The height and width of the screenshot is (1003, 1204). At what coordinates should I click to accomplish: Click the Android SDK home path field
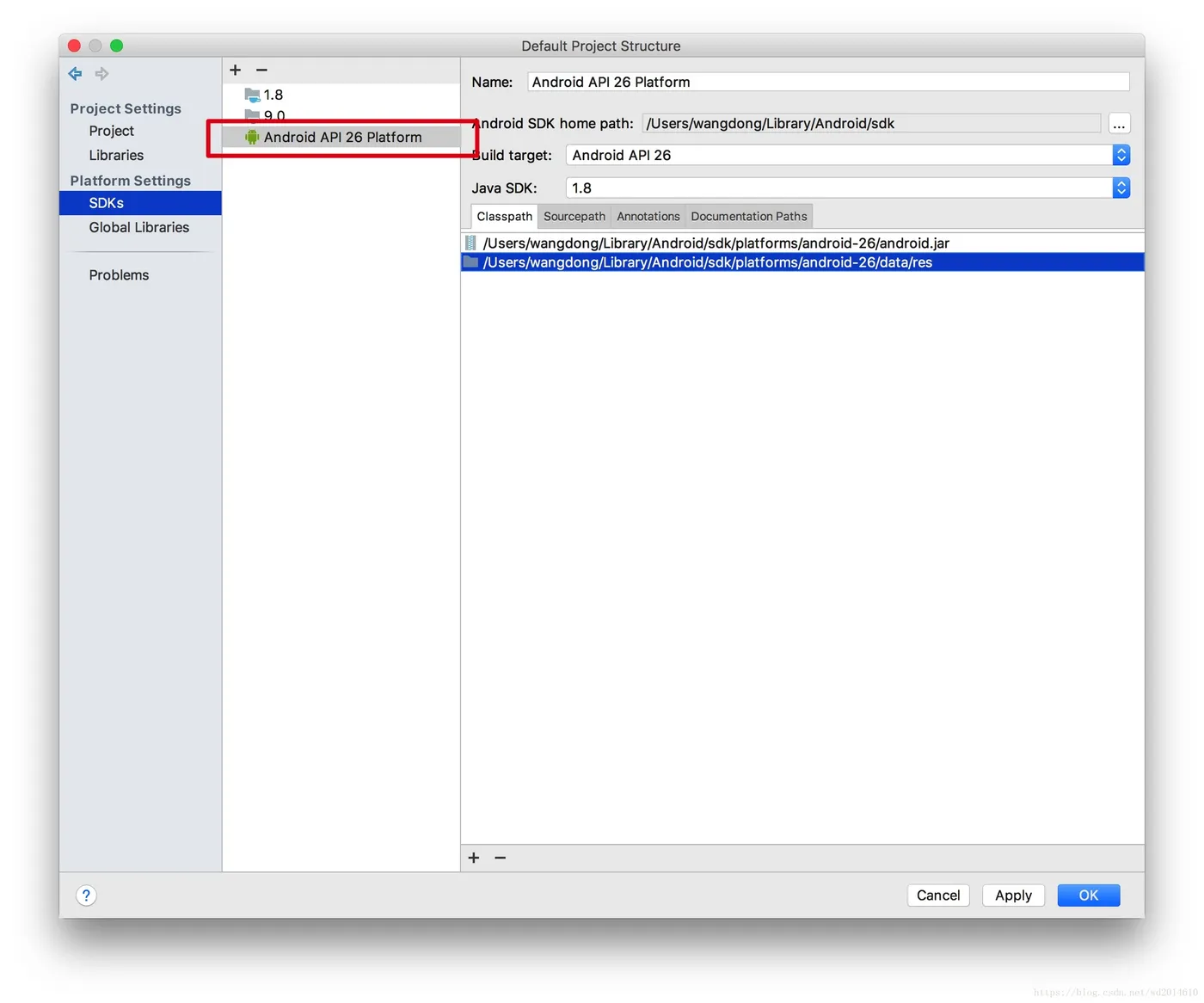point(871,123)
